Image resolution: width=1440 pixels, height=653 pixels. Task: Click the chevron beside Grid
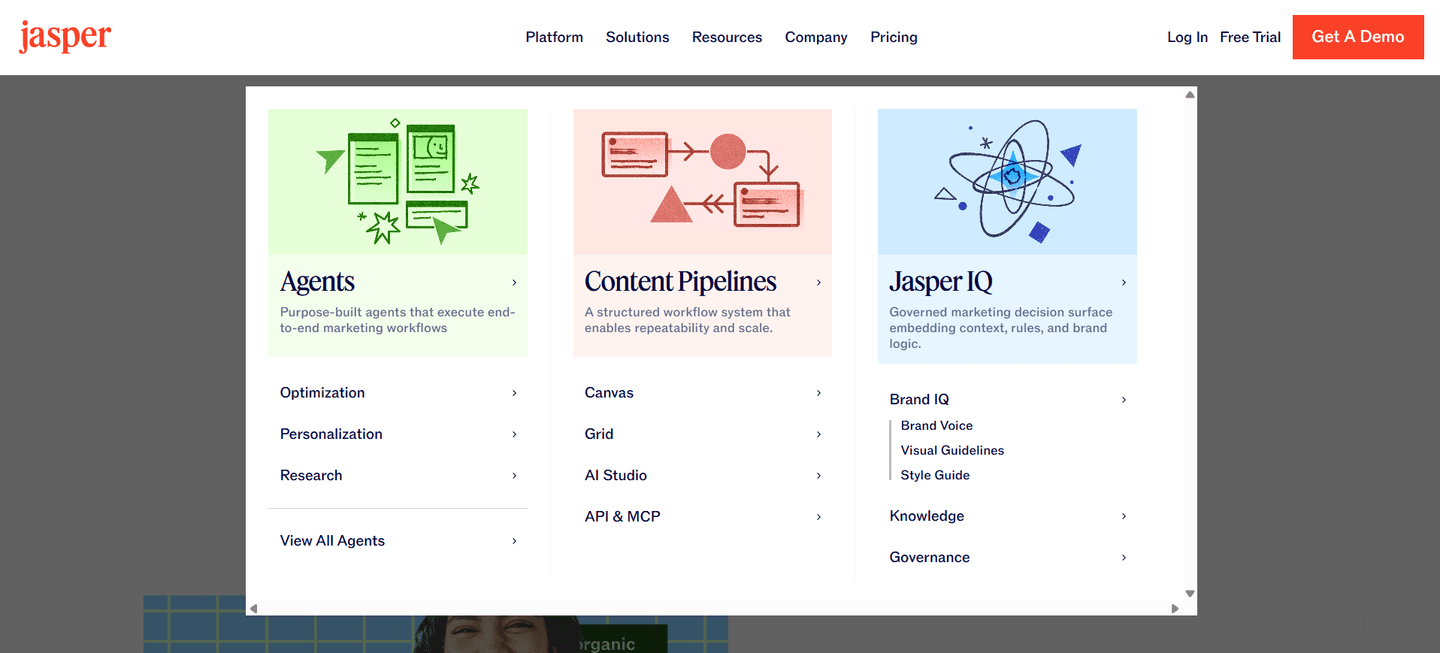coord(818,434)
